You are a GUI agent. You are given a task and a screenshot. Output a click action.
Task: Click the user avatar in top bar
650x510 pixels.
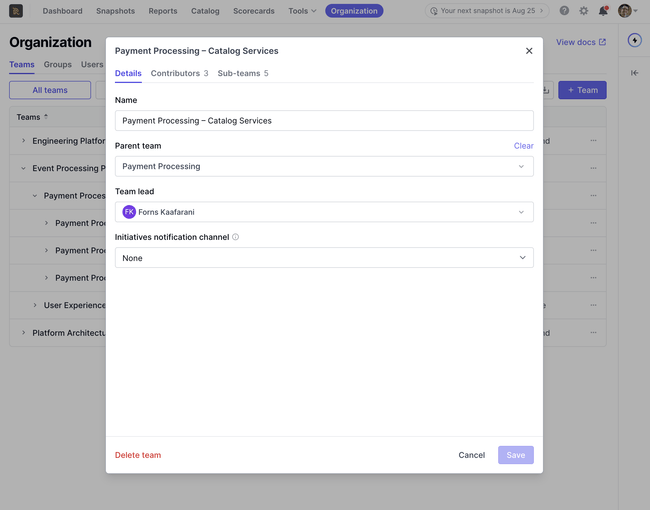point(624,11)
